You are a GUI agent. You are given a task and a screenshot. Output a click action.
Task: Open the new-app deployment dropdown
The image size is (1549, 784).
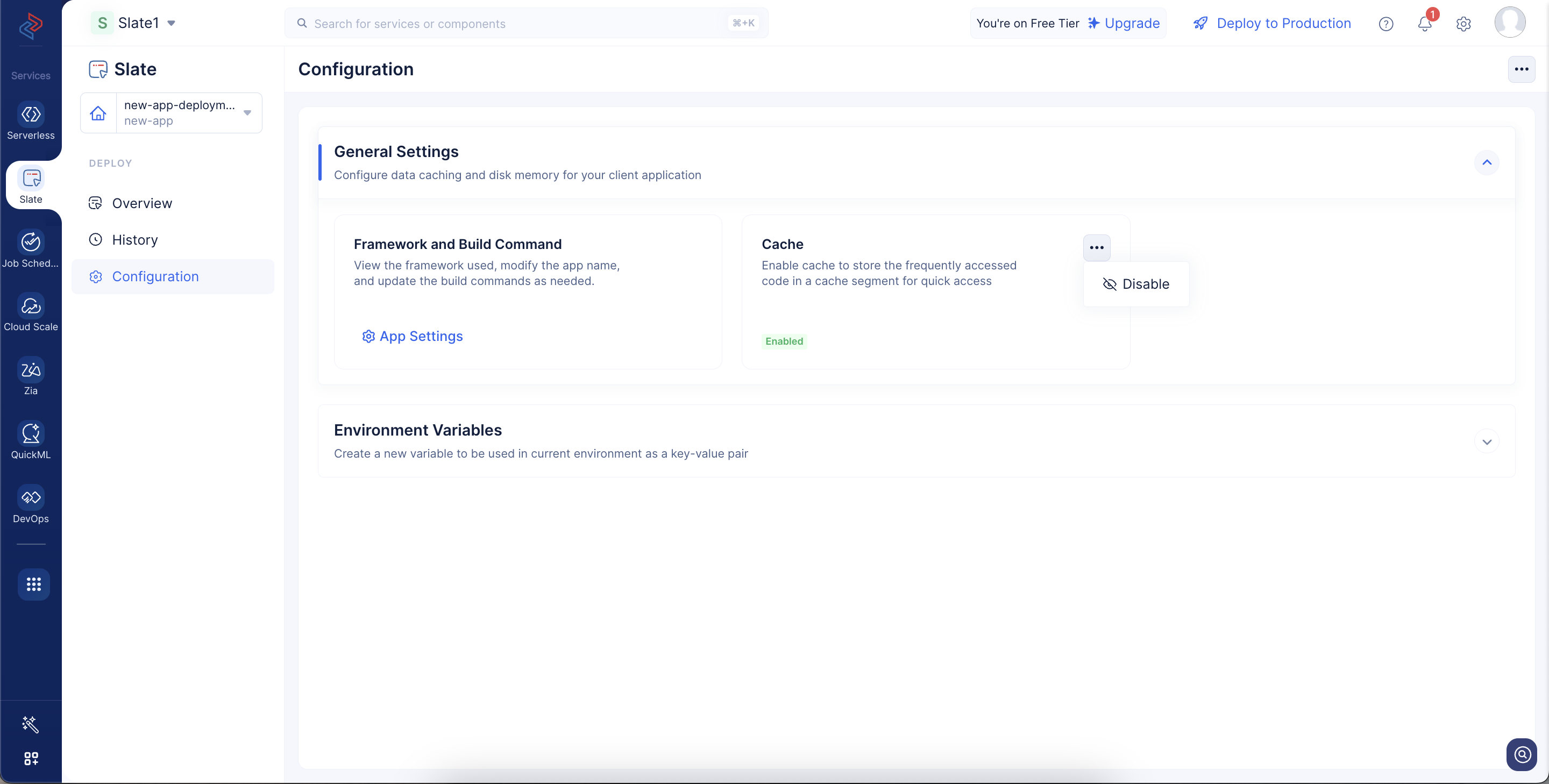pos(172,112)
